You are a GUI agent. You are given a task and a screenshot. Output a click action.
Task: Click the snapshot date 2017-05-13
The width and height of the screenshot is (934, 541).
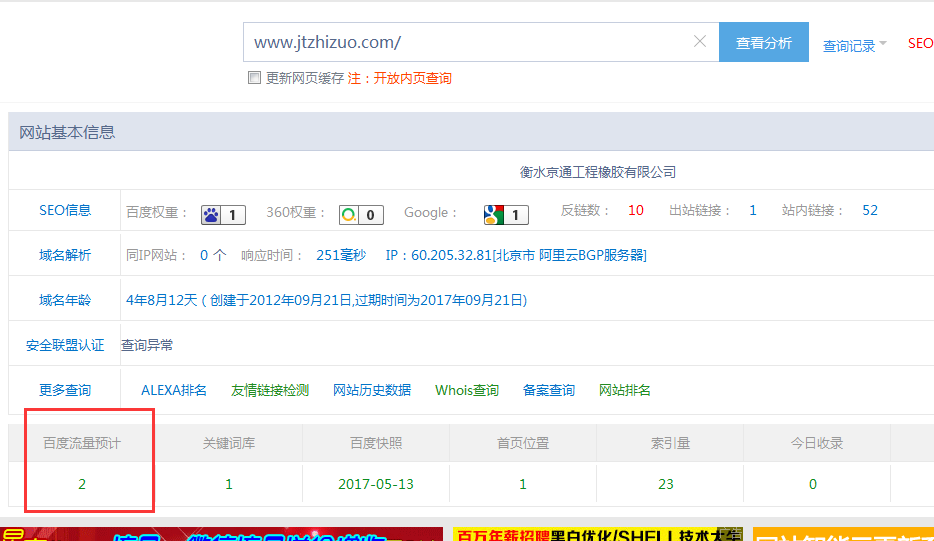pyautogui.click(x=376, y=484)
